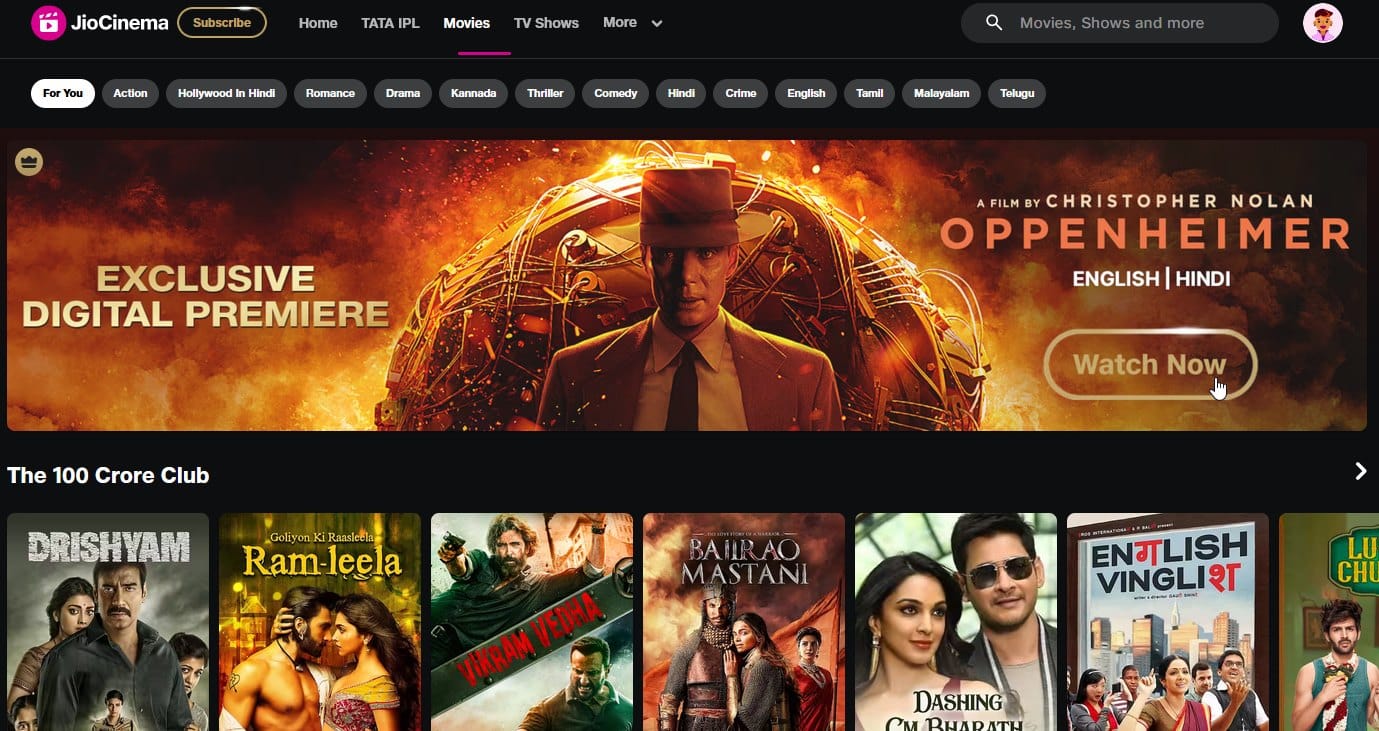The height and width of the screenshot is (731, 1379).
Task: Go to Home tab
Action: pyautogui.click(x=318, y=23)
